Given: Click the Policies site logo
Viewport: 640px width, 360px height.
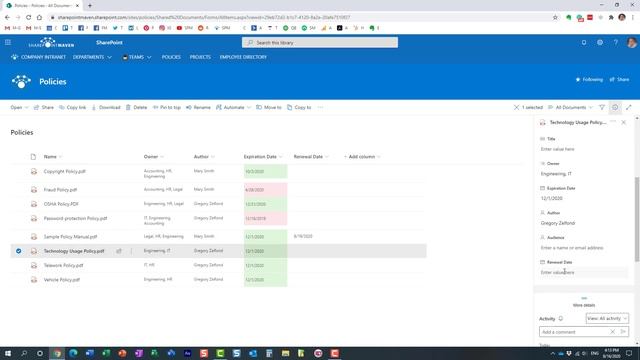Looking at the screenshot, I should 21,82.
